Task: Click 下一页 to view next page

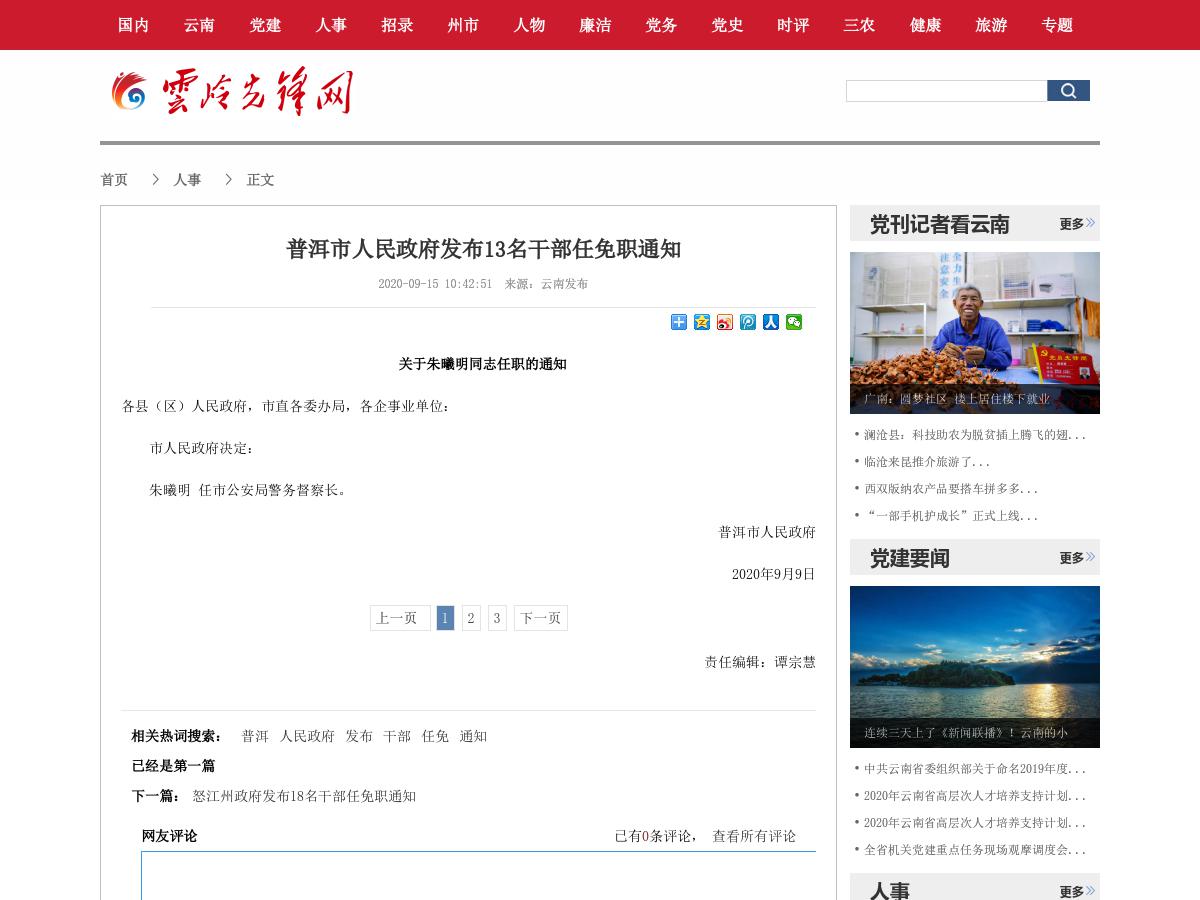Action: point(540,618)
